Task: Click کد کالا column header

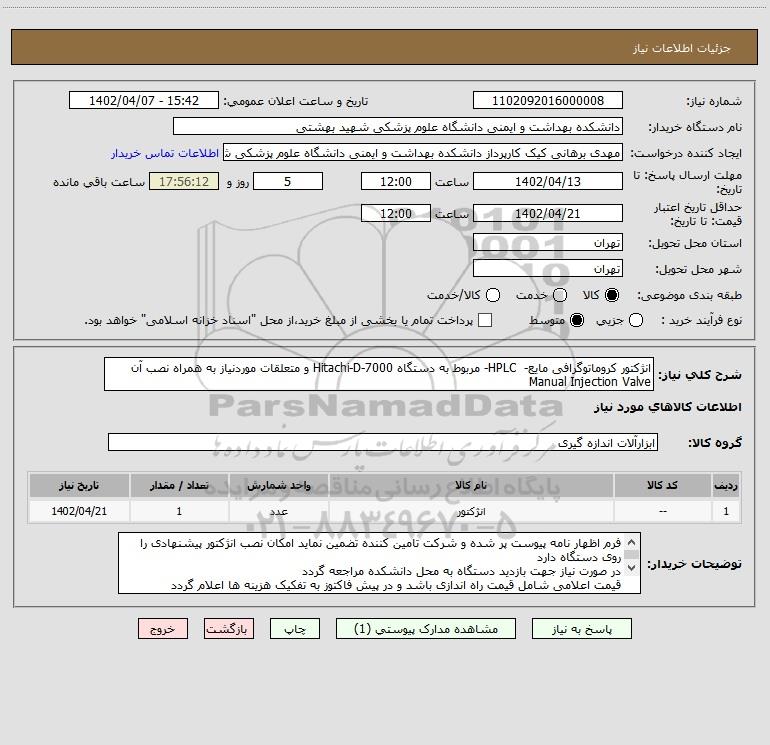Action: (662, 485)
